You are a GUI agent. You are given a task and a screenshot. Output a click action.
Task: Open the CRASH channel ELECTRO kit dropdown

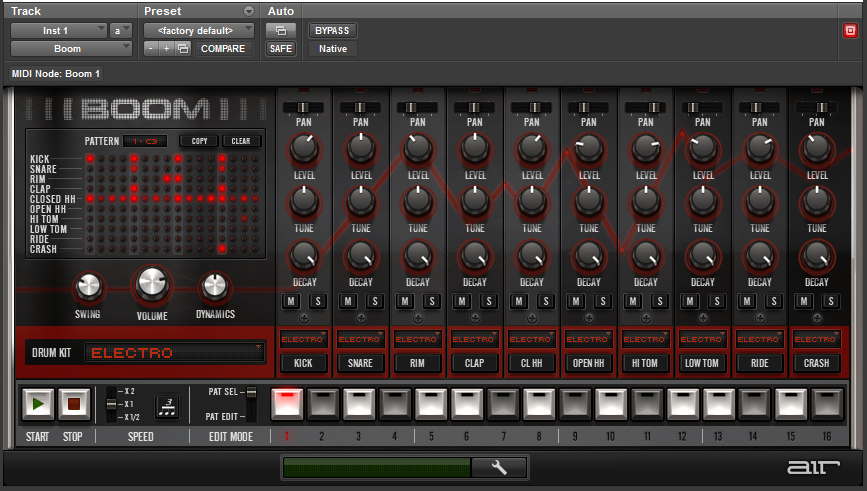816,339
